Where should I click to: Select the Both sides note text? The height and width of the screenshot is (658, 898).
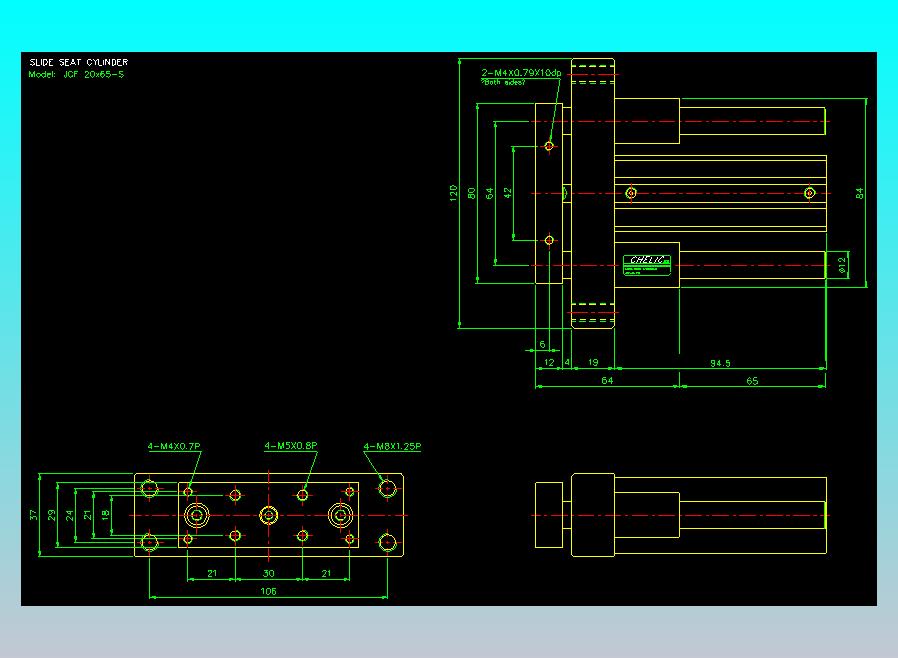click(x=503, y=82)
